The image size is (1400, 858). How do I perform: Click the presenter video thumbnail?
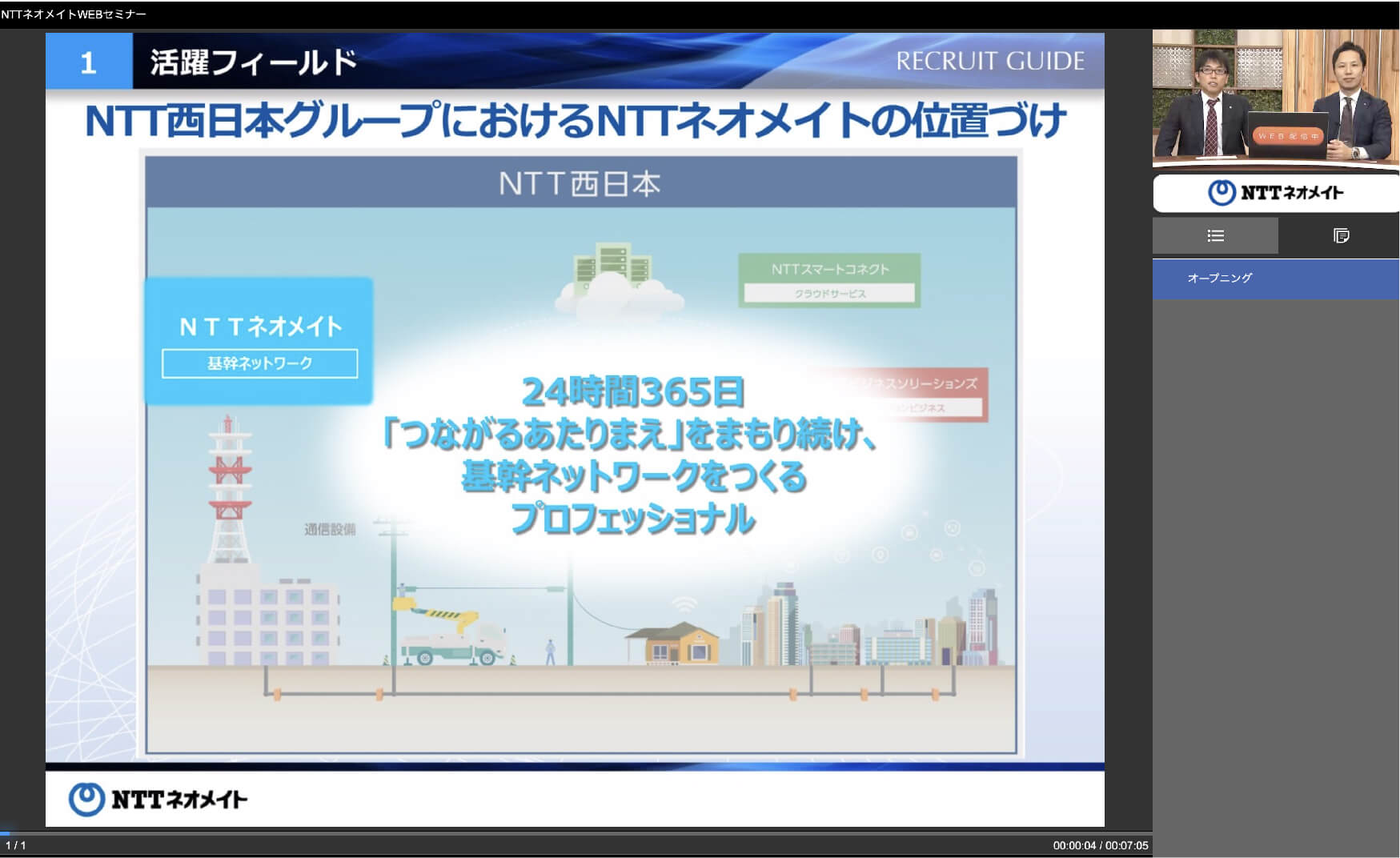(x=1275, y=97)
